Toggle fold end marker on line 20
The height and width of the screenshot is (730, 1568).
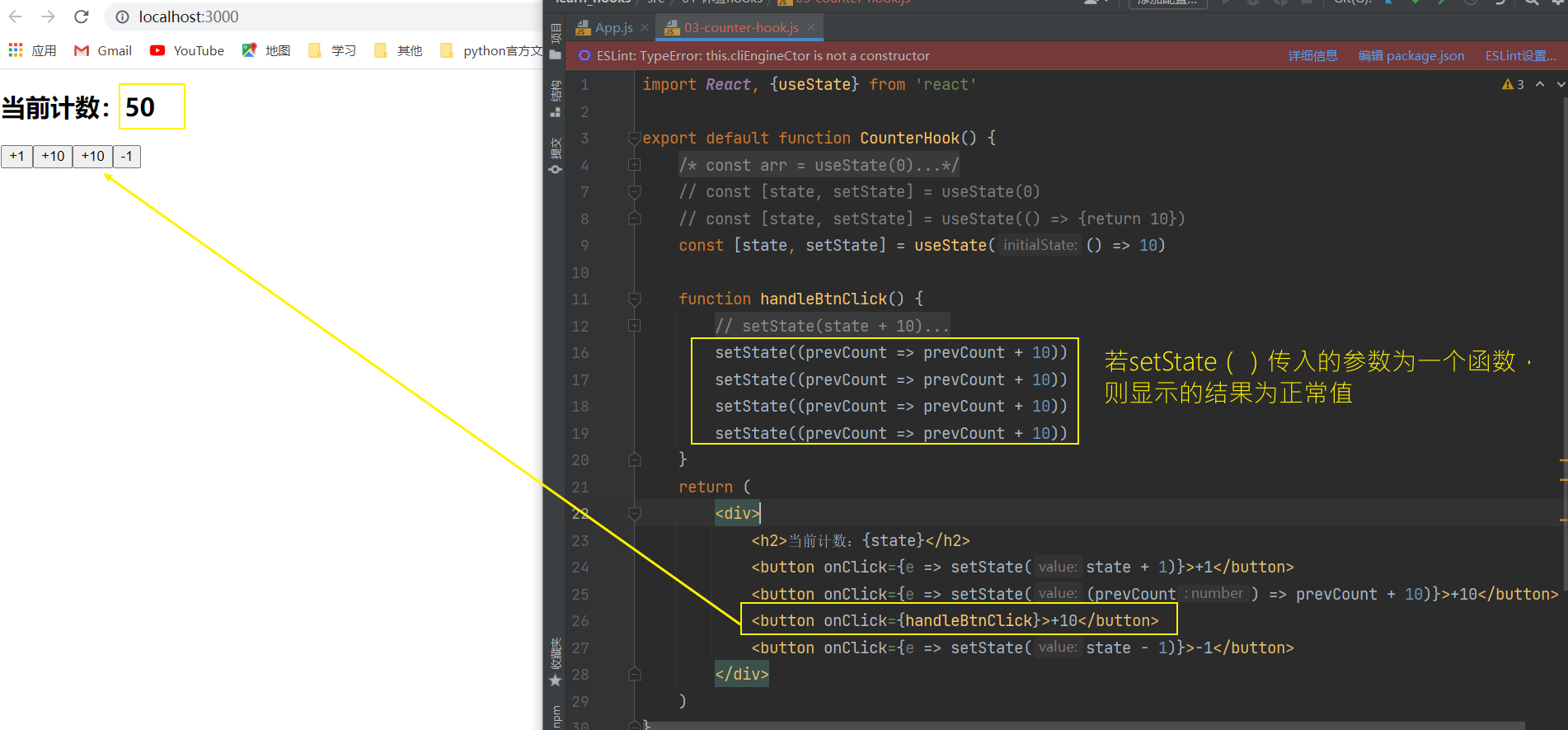coord(634,459)
